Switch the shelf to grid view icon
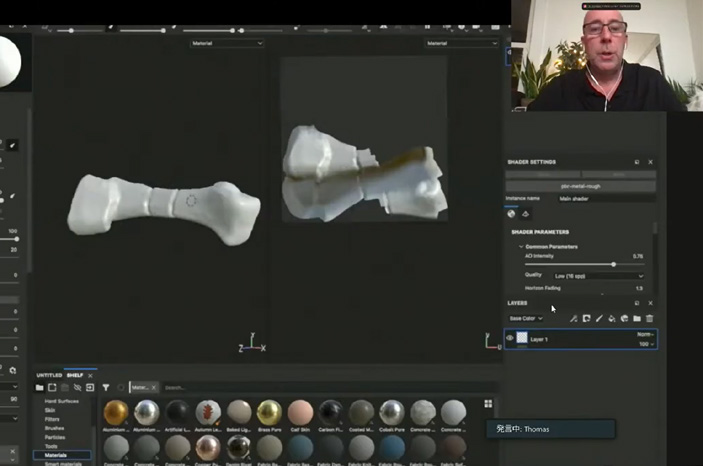The height and width of the screenshot is (466, 703). pos(488,404)
